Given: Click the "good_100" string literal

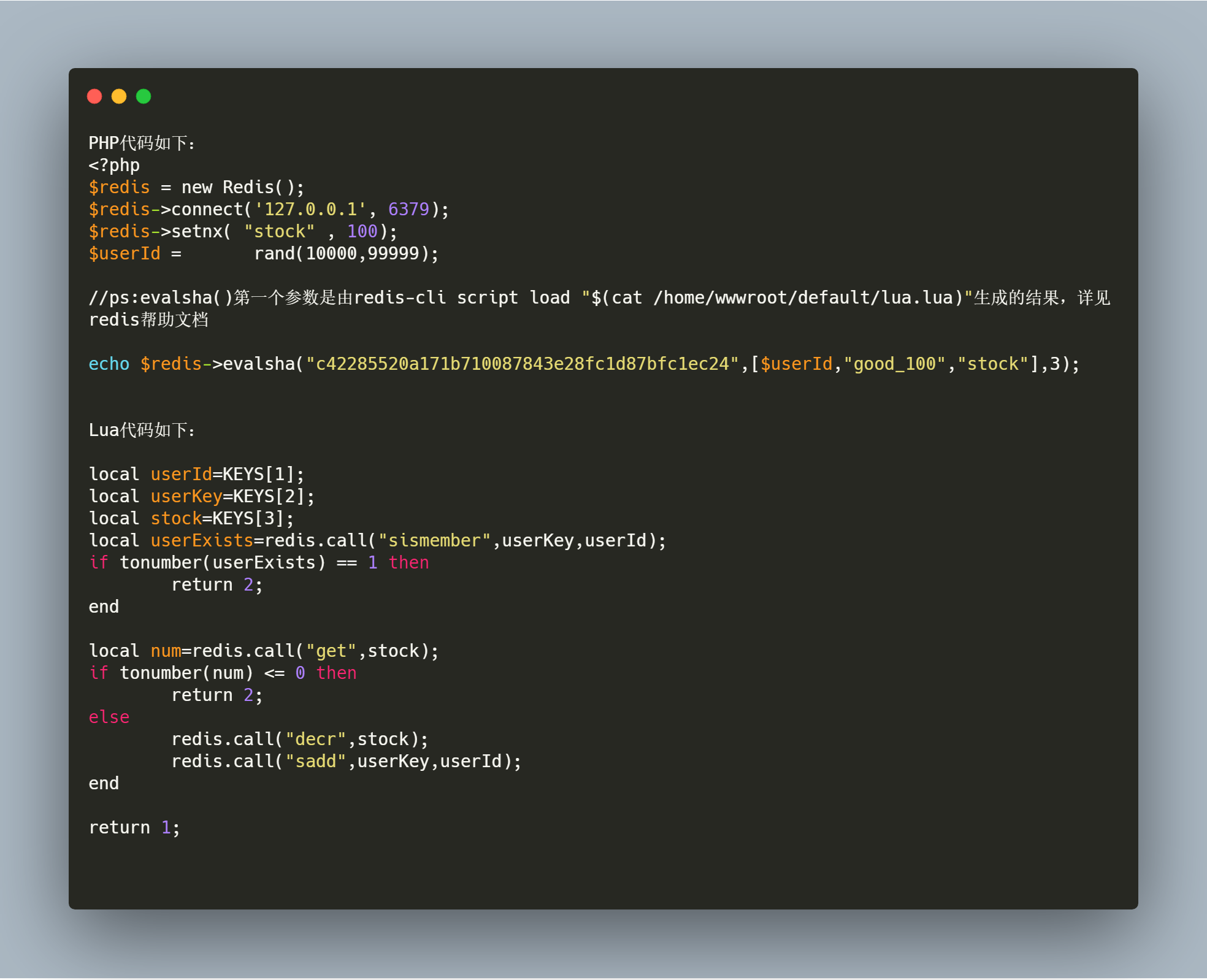Looking at the screenshot, I should (x=895, y=364).
